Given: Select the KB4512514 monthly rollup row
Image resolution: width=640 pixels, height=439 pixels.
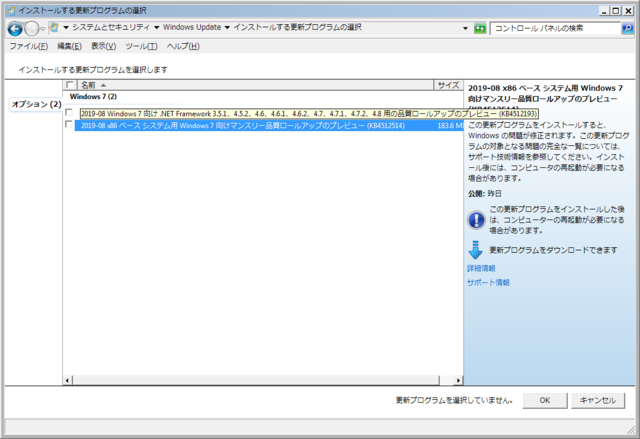Looking at the screenshot, I should (269, 126).
